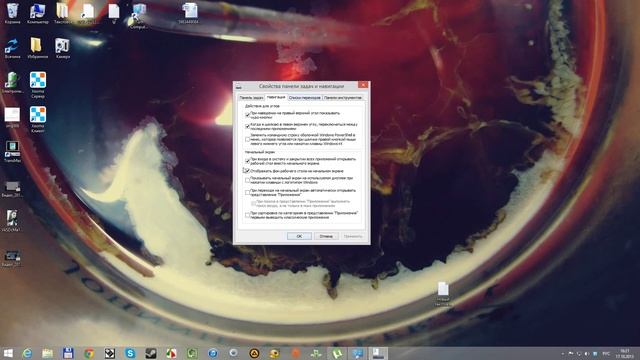Enable automatic Apps view on Start checkbox

[x=247, y=192]
